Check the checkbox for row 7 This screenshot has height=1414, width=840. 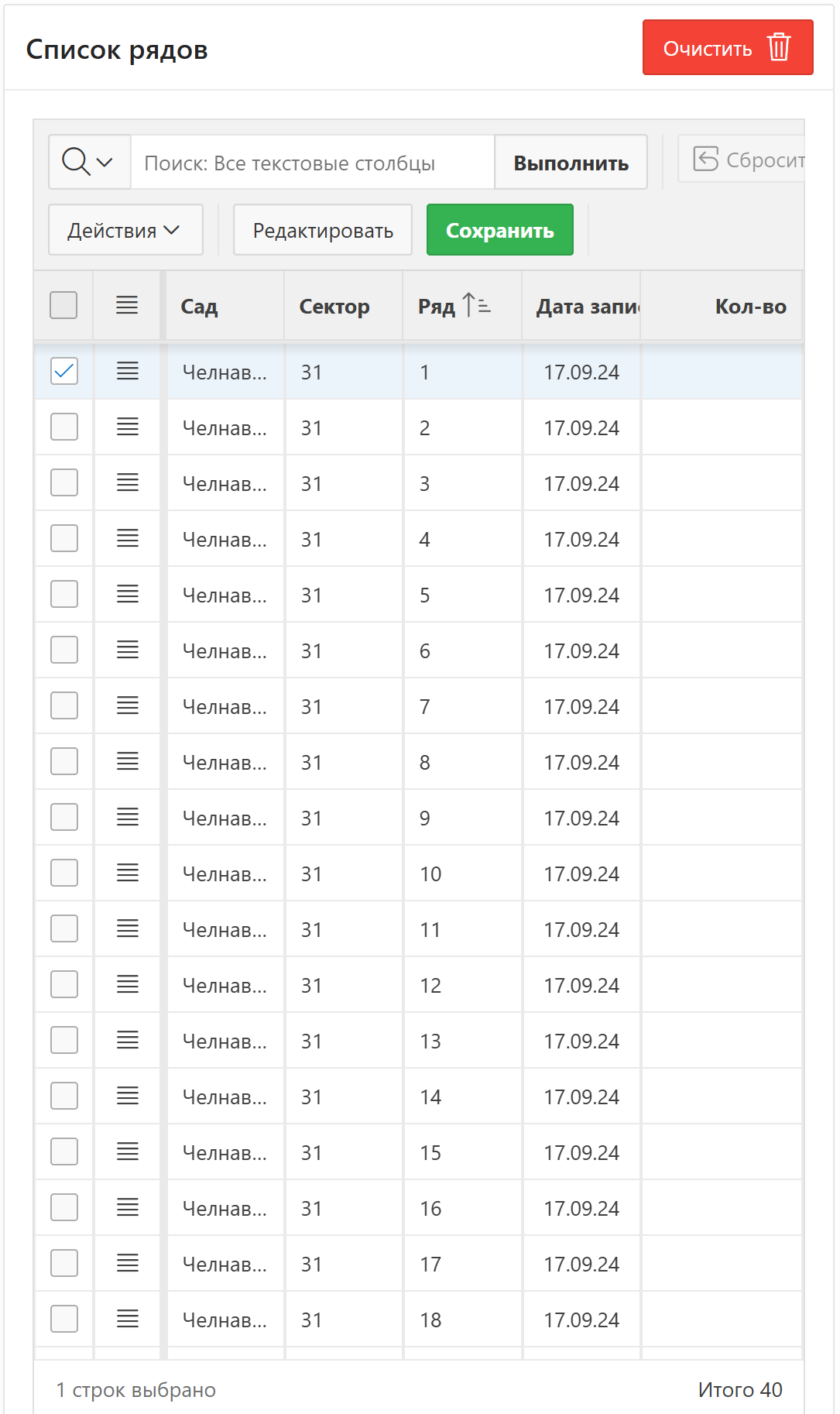click(x=64, y=706)
